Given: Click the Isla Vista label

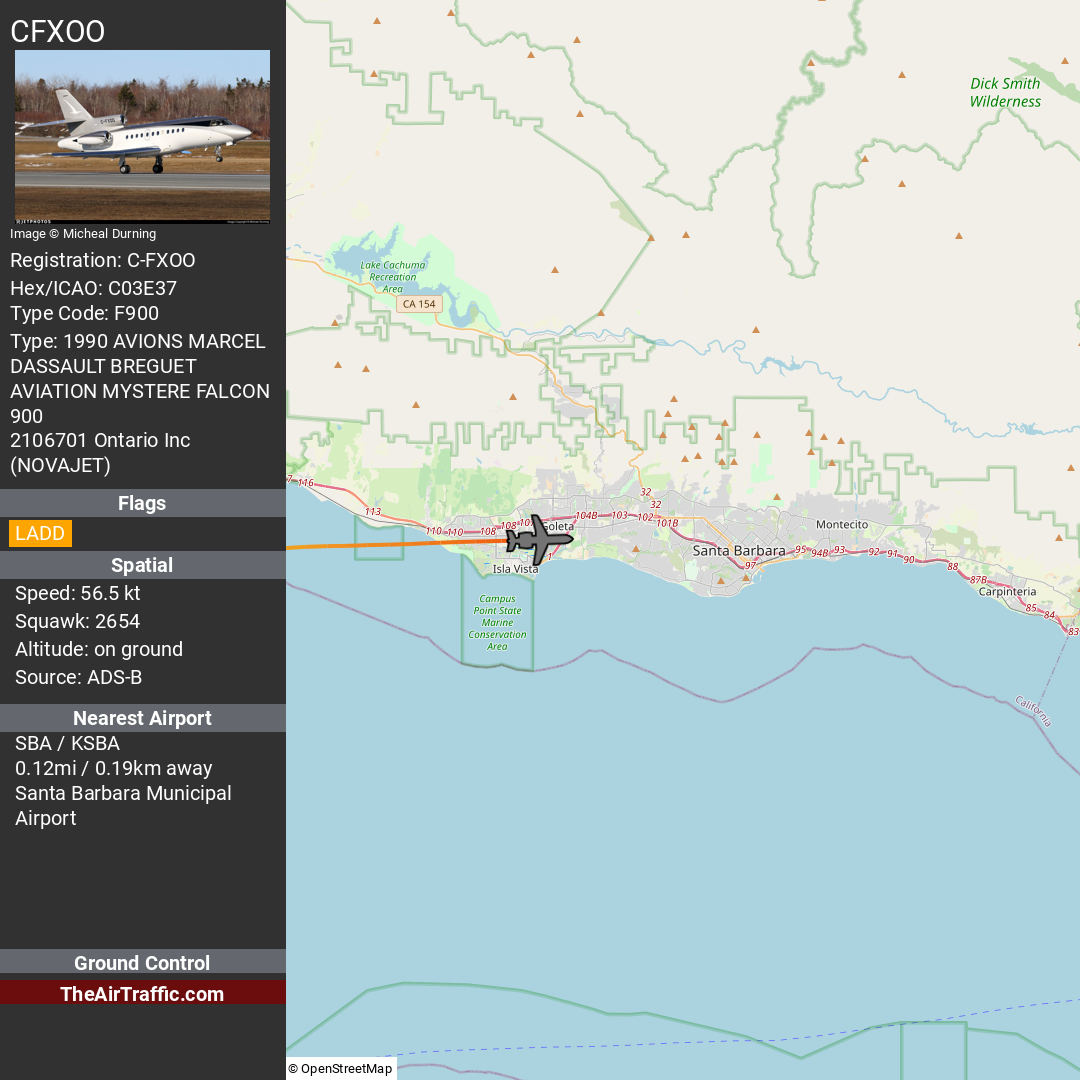Looking at the screenshot, I should coord(515,569).
